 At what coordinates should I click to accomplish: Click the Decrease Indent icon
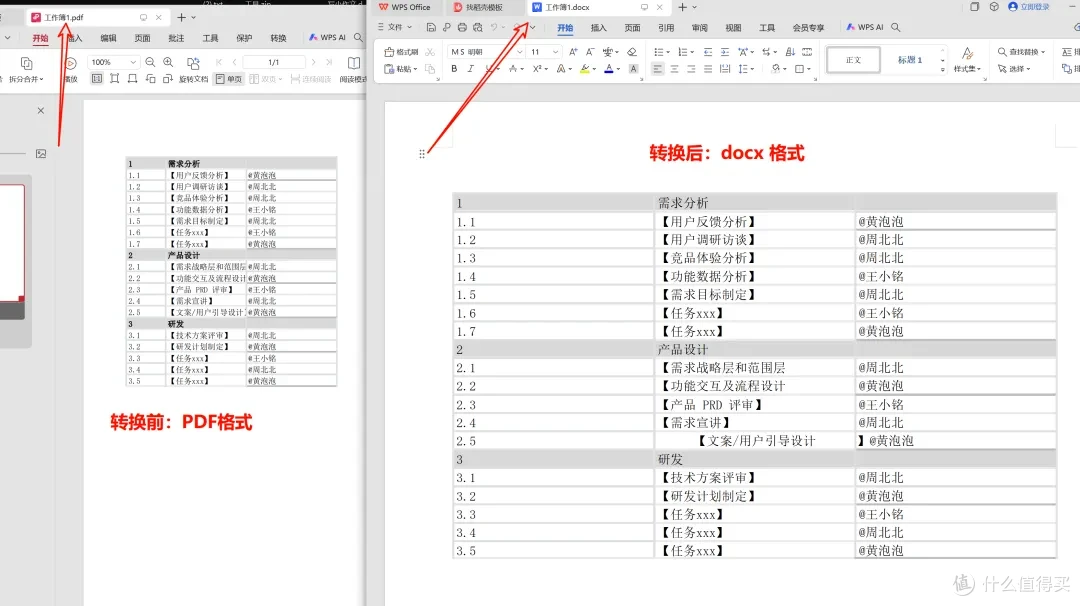(708, 52)
